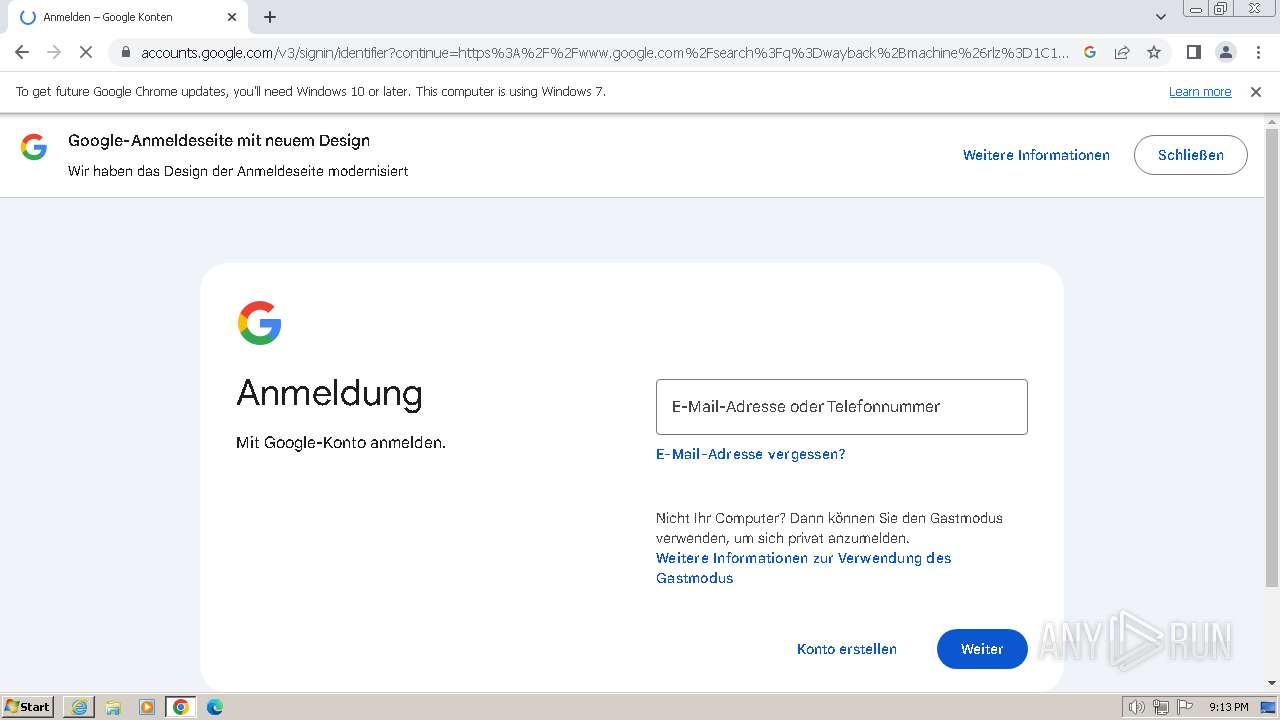Viewport: 1280px width, 720px height.
Task: Click the scrollbar down arrow
Action: point(1272,683)
